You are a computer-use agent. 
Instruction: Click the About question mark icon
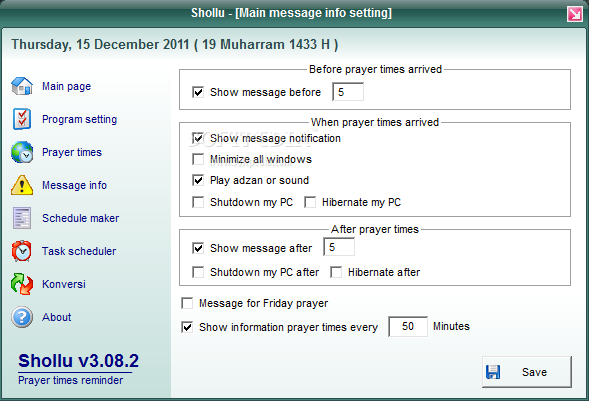(22, 317)
